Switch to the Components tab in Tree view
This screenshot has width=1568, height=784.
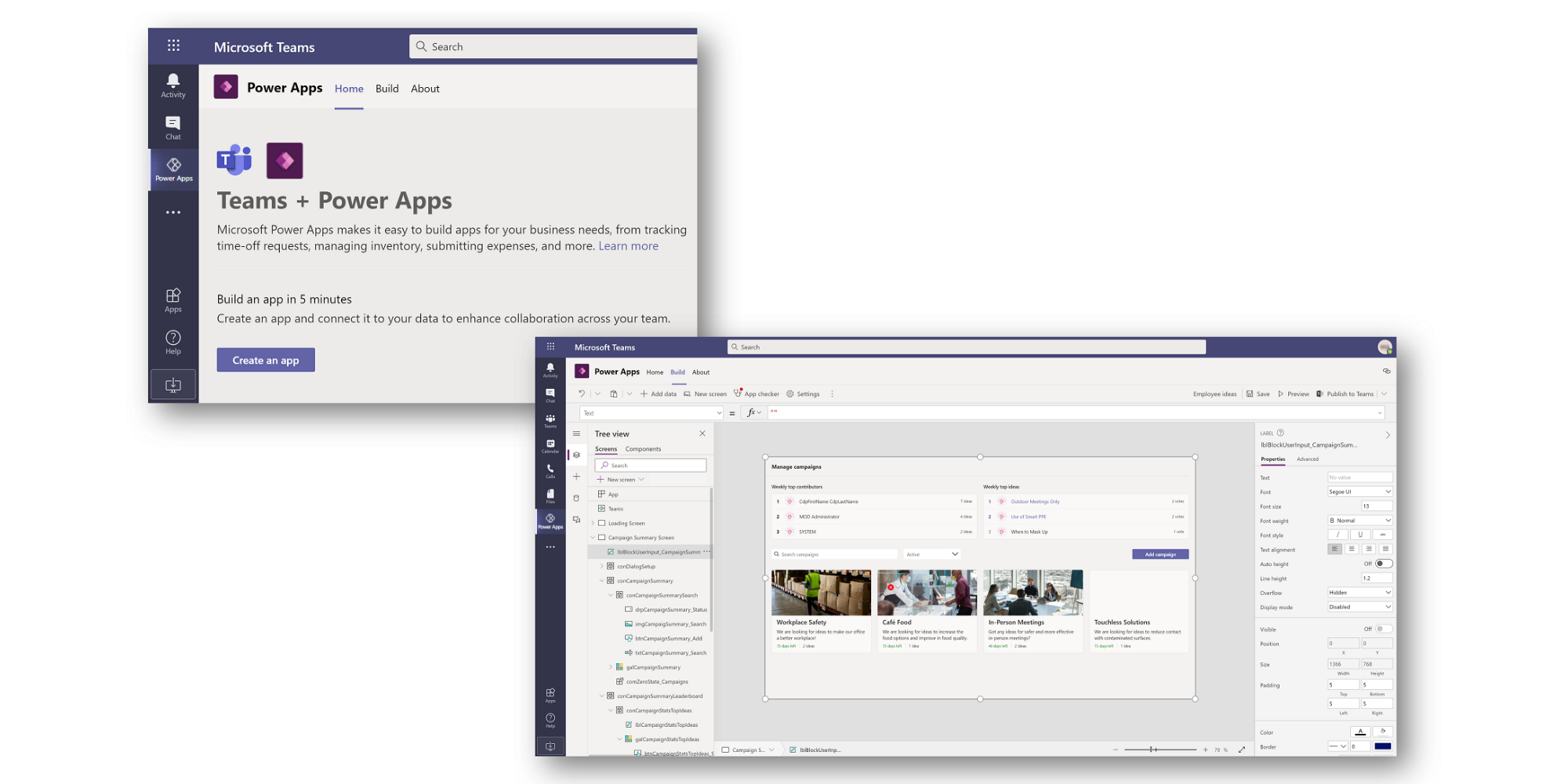[x=644, y=449]
